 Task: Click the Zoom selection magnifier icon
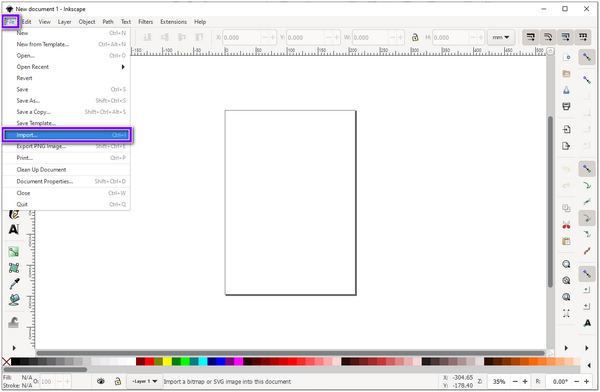566,264
